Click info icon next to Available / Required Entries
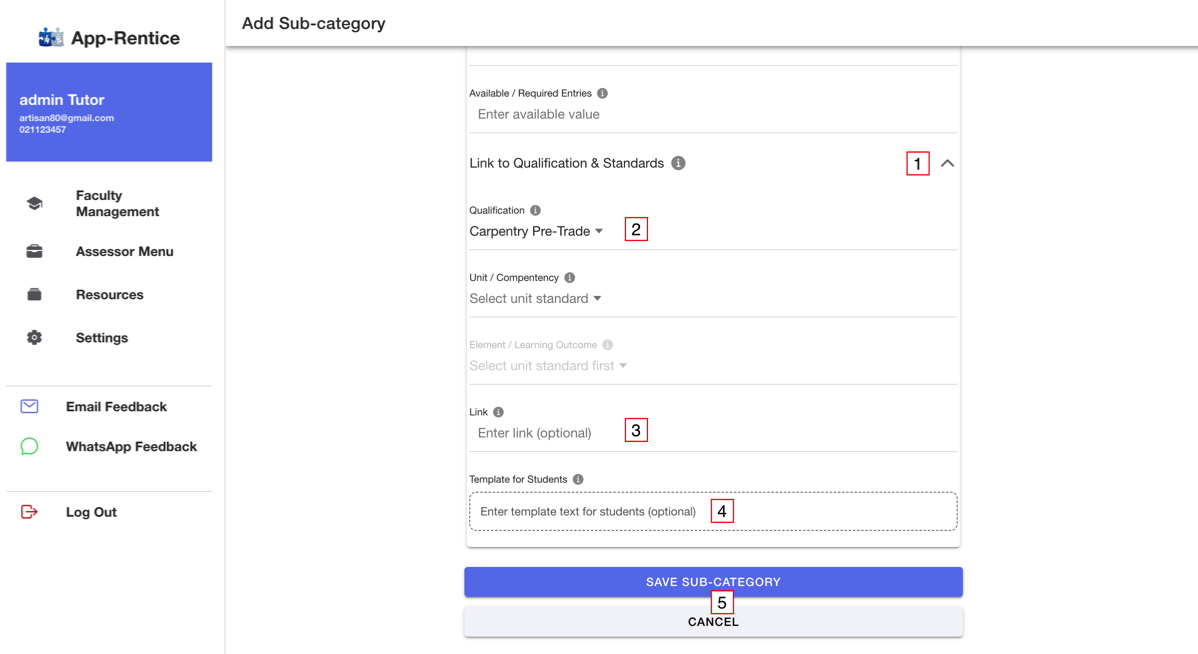 click(x=602, y=93)
